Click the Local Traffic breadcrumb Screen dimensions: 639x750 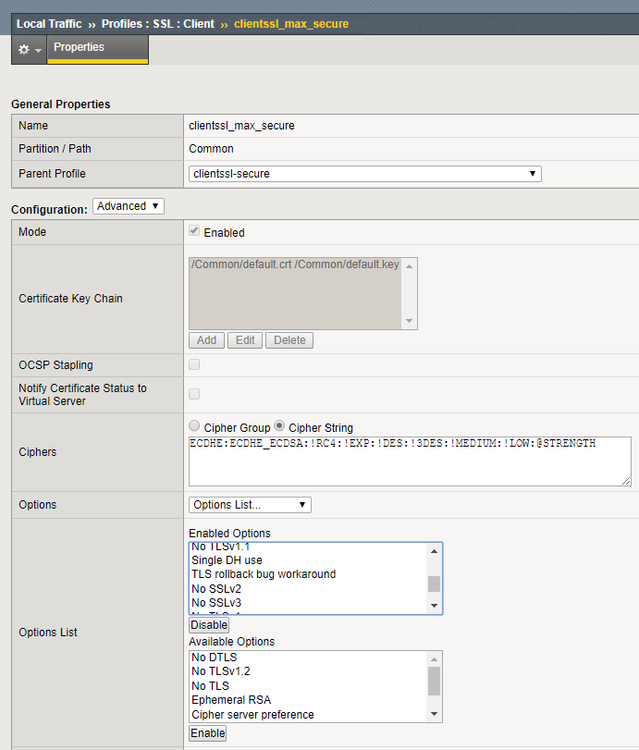[48, 23]
